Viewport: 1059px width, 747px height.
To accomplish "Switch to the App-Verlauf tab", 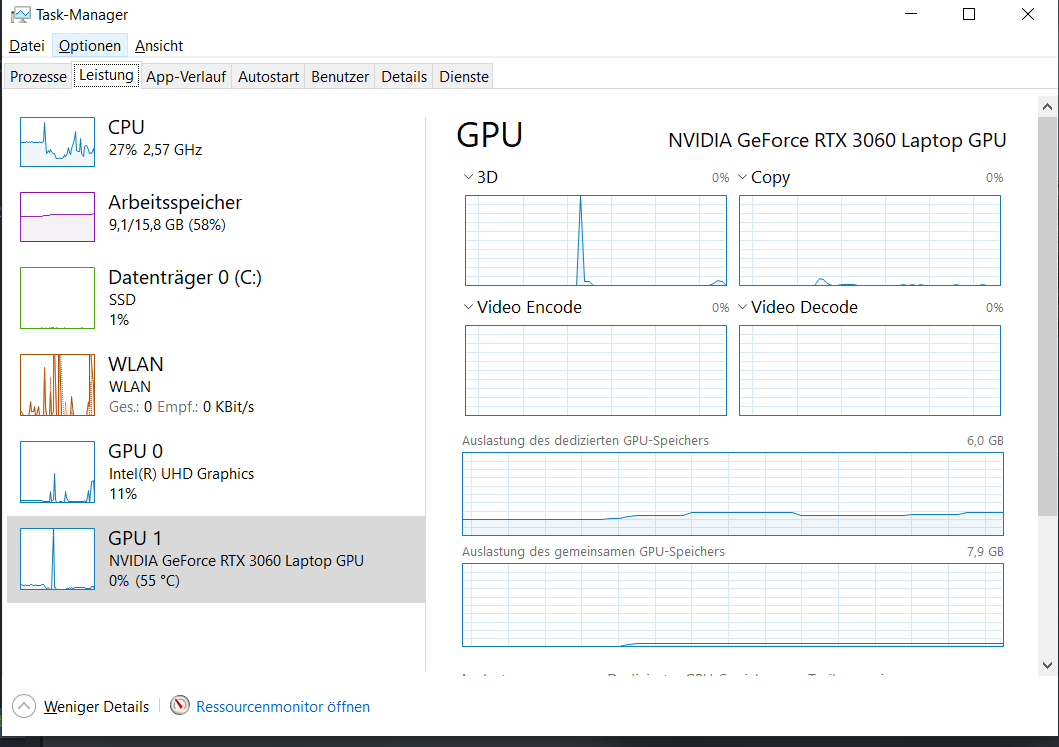I will (x=186, y=76).
